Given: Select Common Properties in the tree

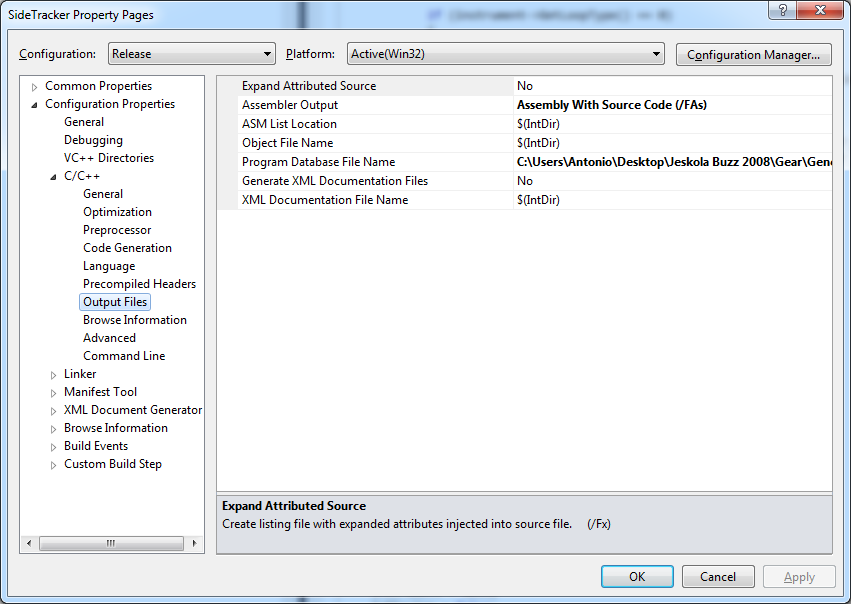Looking at the screenshot, I should click(x=98, y=86).
